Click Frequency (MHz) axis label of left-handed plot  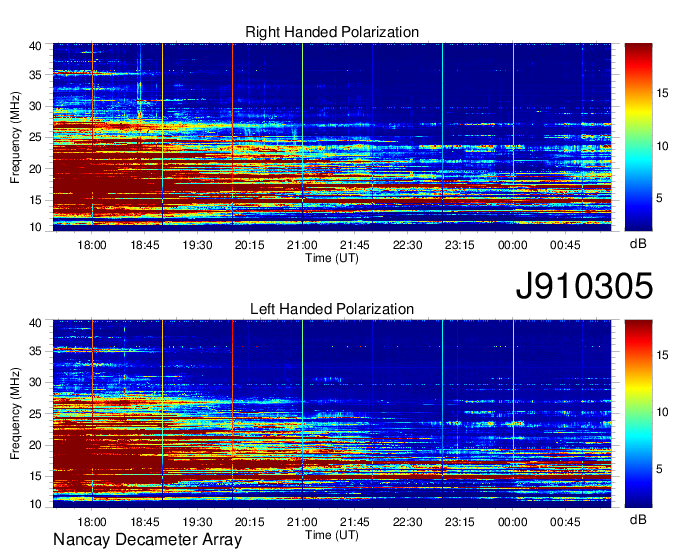pos(15,414)
